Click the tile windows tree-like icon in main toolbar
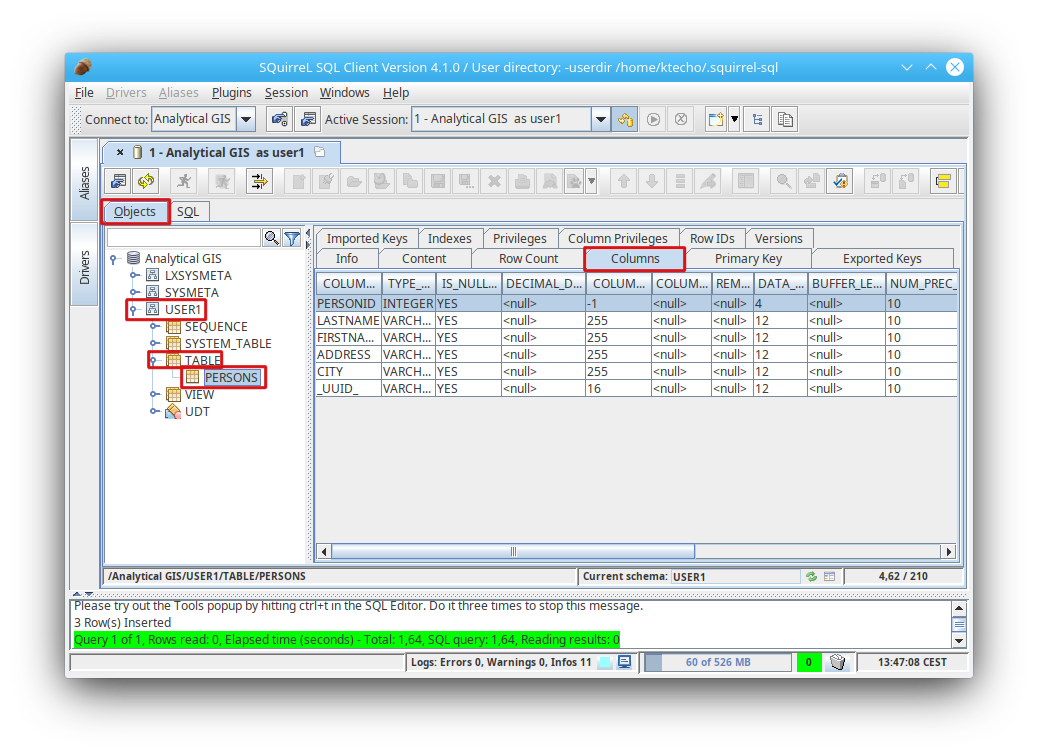Viewport: 1038px width, 755px height. [x=757, y=120]
